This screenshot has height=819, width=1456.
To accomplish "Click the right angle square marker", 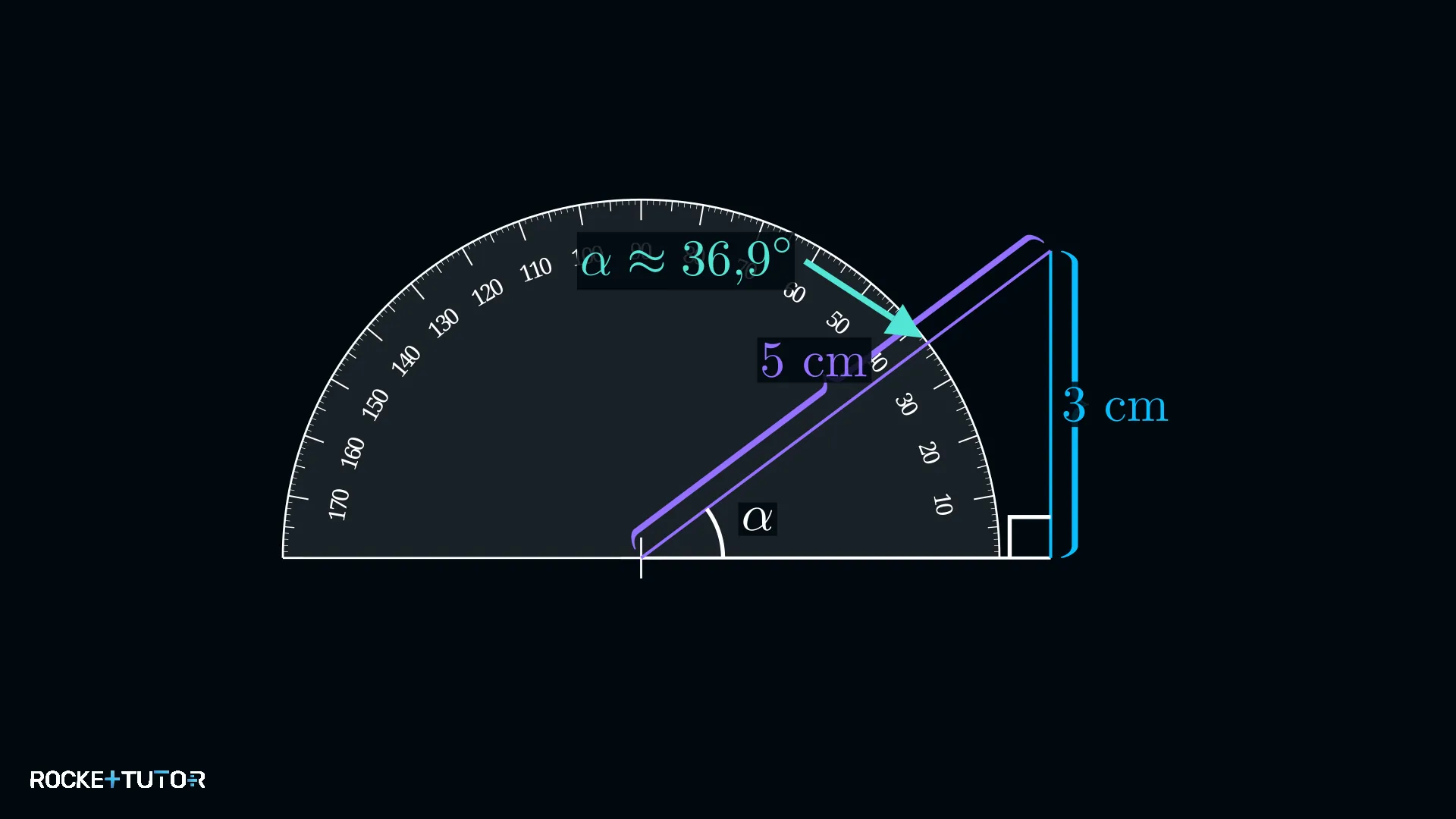I will coord(1029,537).
